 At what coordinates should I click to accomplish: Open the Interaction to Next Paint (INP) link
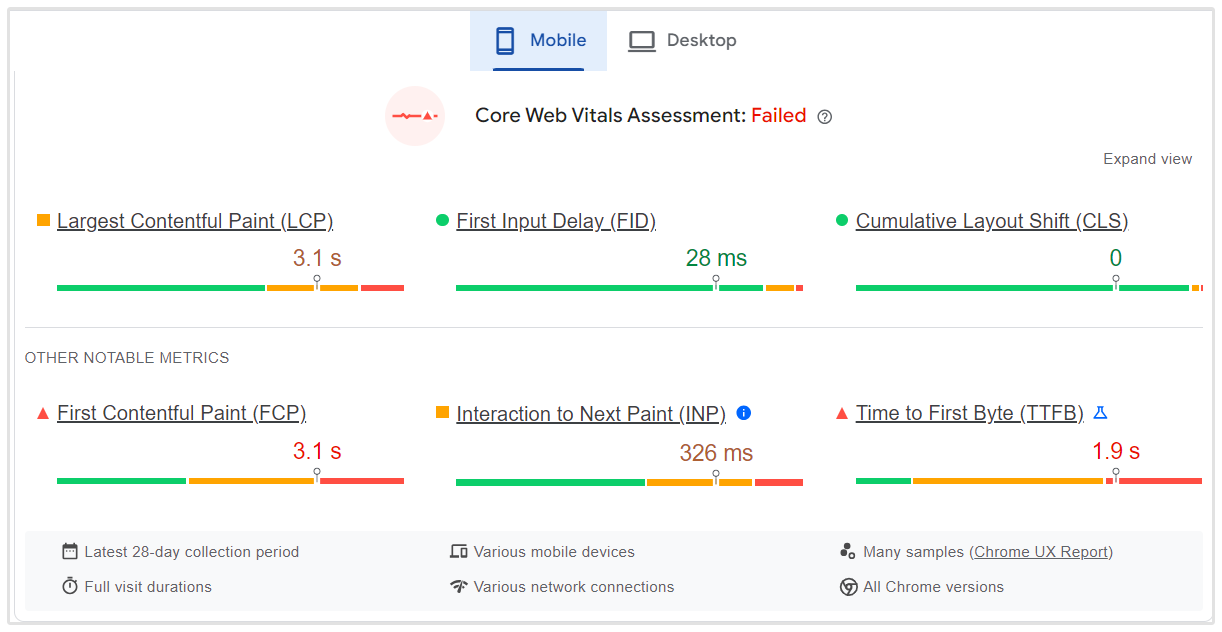tap(591, 414)
